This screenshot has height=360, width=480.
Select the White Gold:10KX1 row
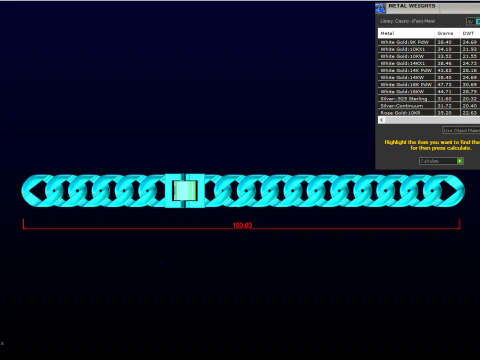[x=429, y=49]
